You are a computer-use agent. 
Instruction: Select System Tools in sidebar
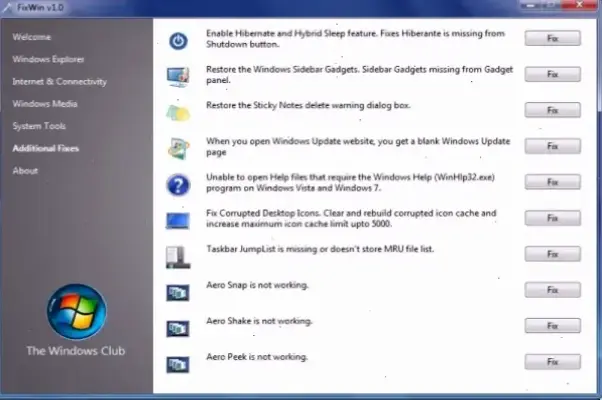coord(39,126)
